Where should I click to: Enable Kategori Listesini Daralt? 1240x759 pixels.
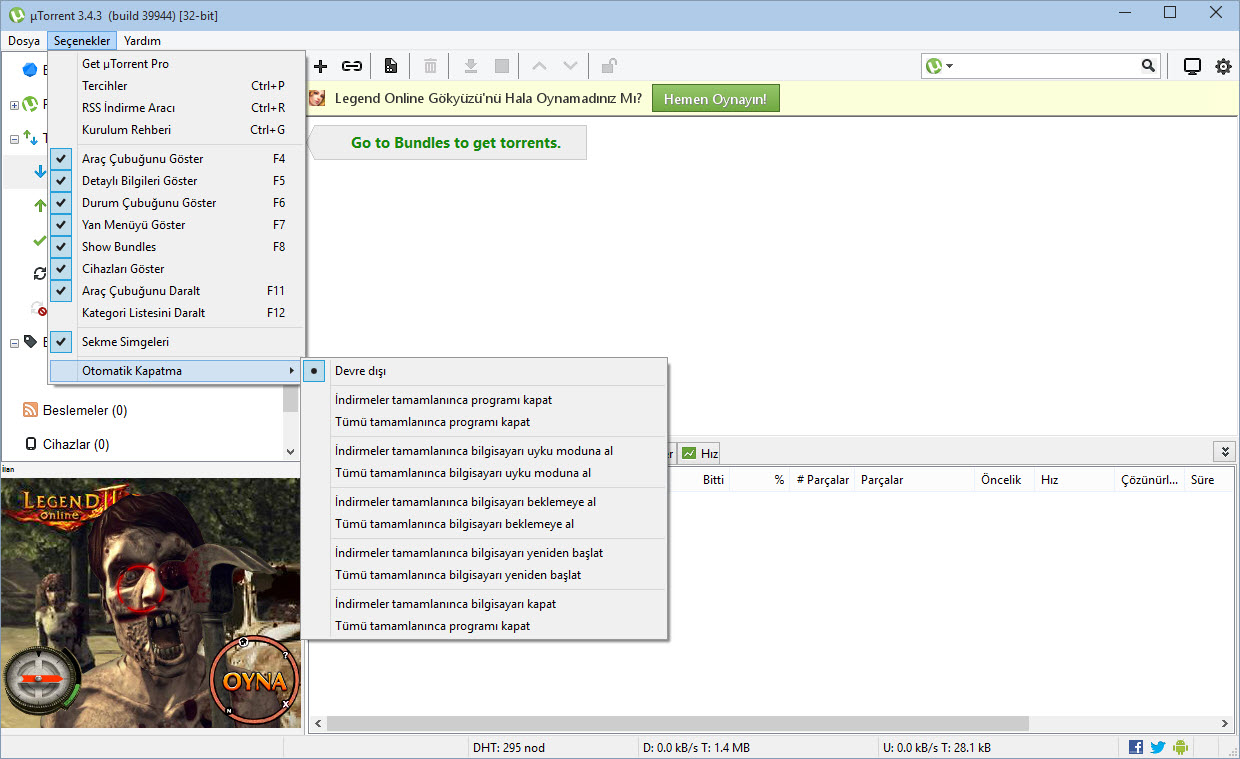pyautogui.click(x=176, y=313)
